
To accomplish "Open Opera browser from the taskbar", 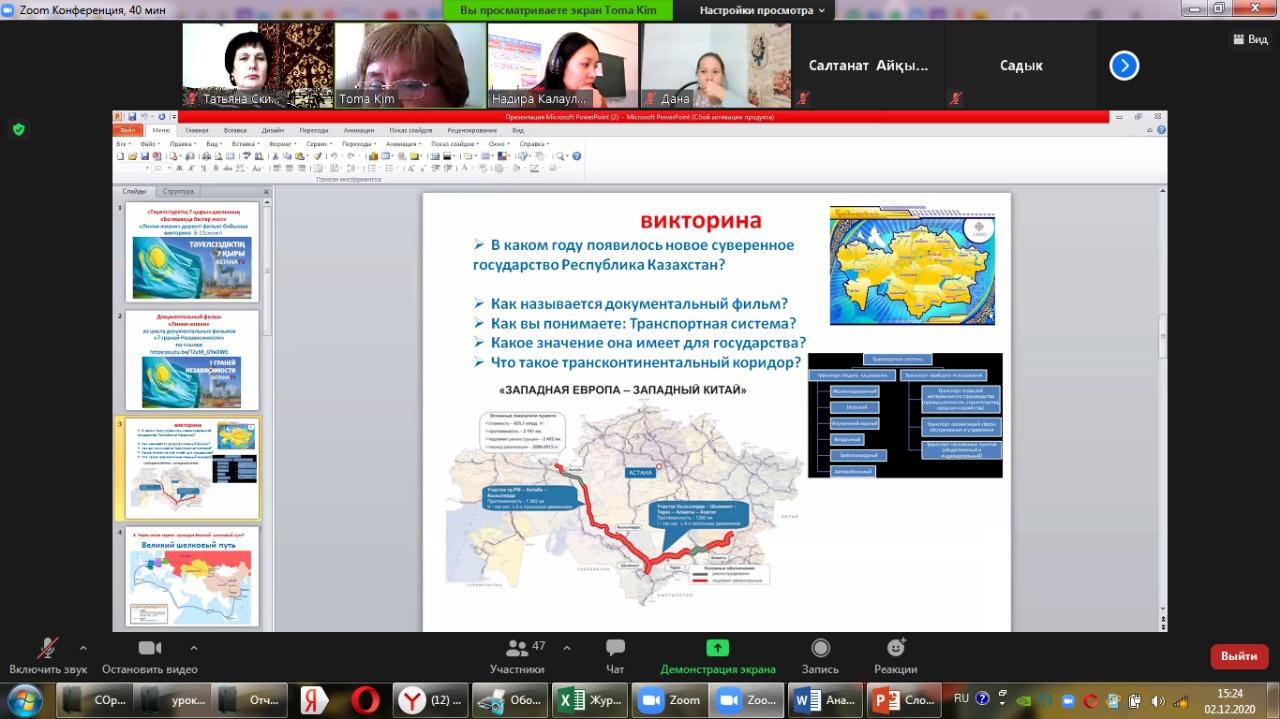I will pyautogui.click(x=366, y=700).
